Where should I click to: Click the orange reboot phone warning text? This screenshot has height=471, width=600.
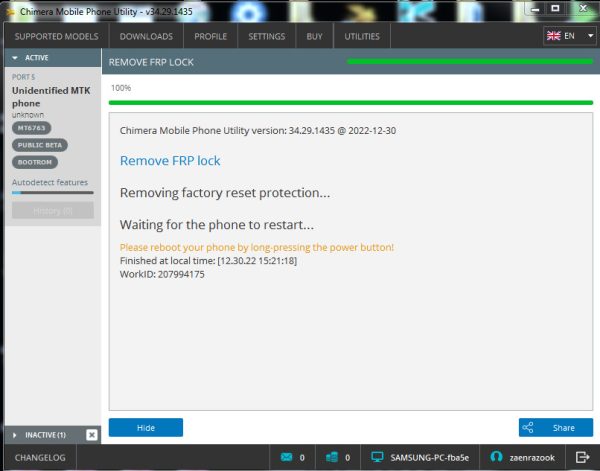(257, 248)
